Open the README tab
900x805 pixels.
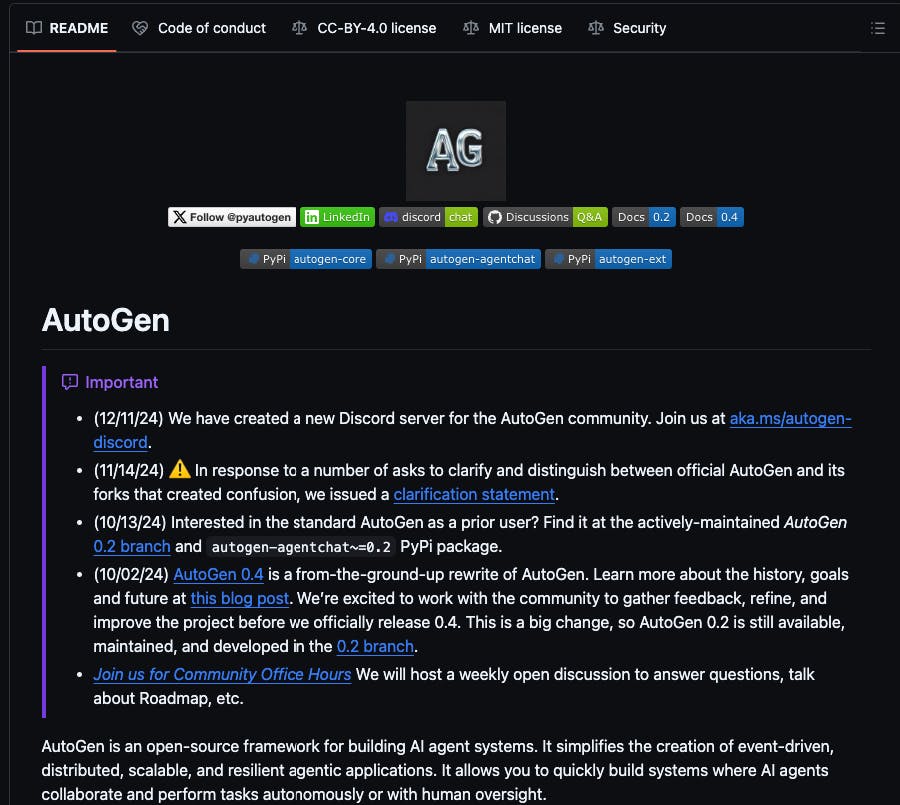coord(67,28)
